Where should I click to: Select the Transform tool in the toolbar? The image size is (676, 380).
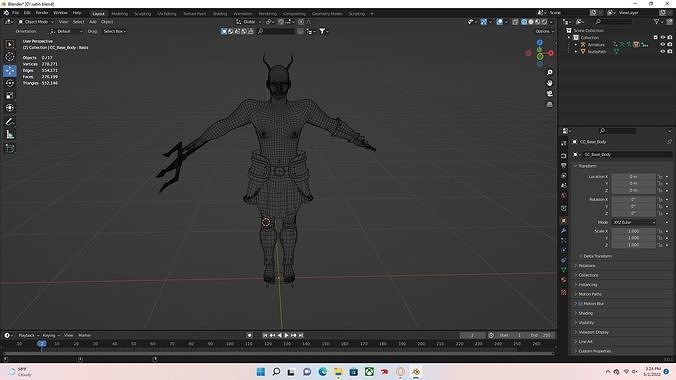pyautogui.click(x=9, y=108)
